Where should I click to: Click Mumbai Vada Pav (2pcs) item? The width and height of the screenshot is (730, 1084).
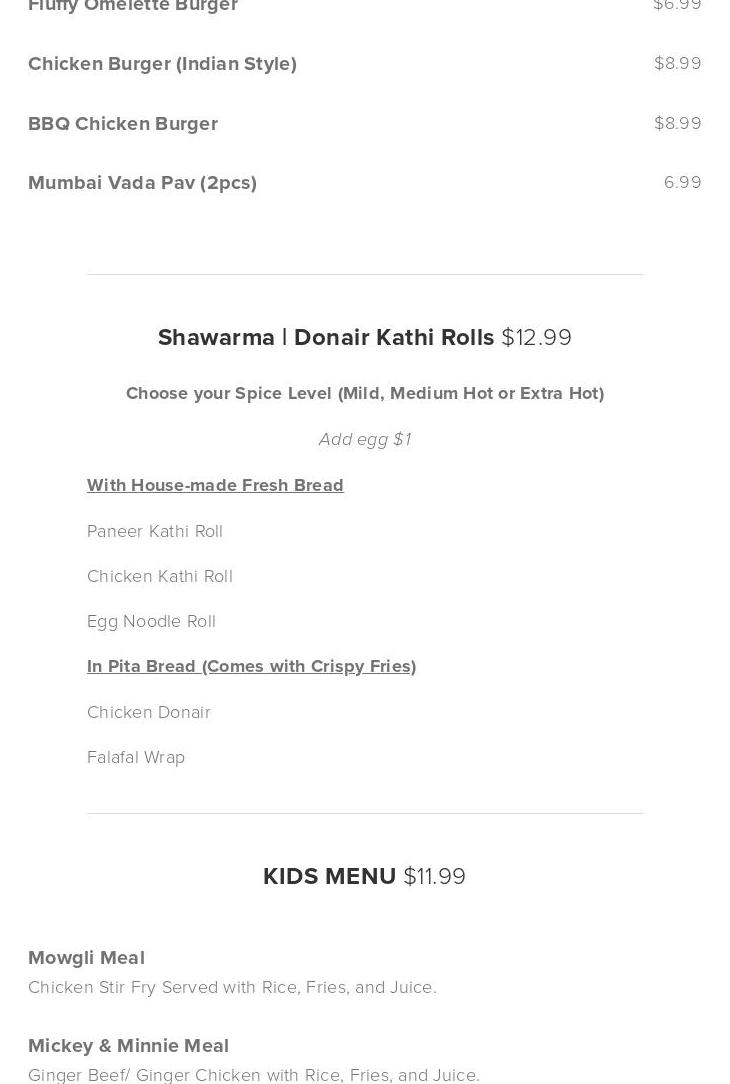coord(142,183)
